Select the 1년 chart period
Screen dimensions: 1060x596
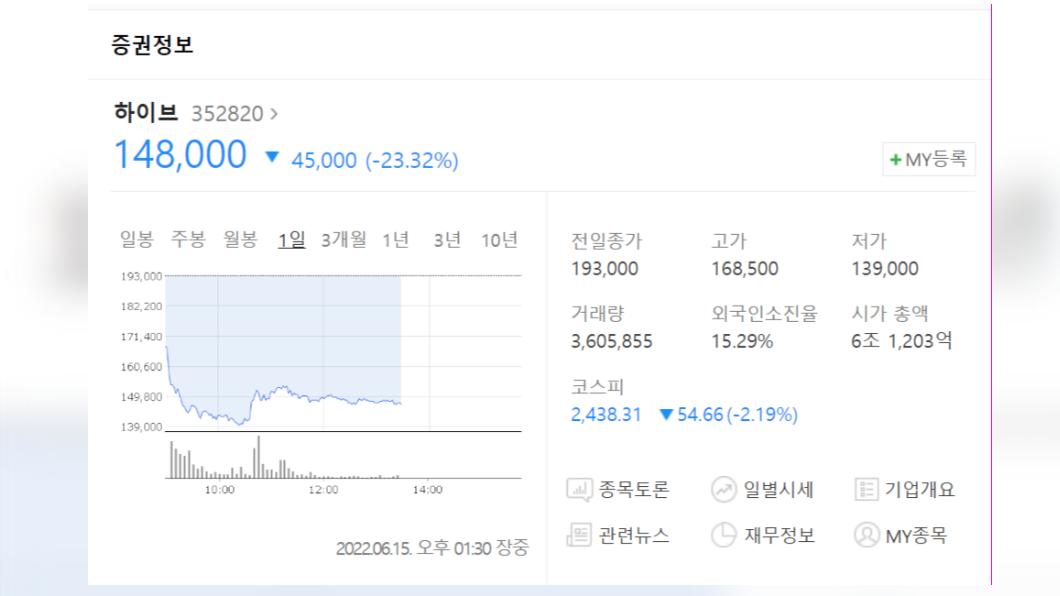pyautogui.click(x=395, y=239)
